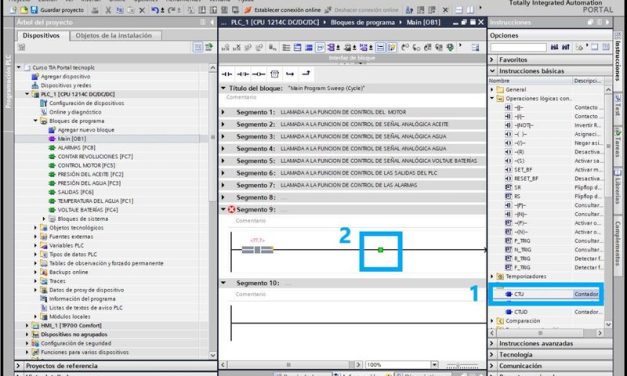Click the copy icon in the main toolbar
This screenshot has width=627, height=376.
(120, 10)
